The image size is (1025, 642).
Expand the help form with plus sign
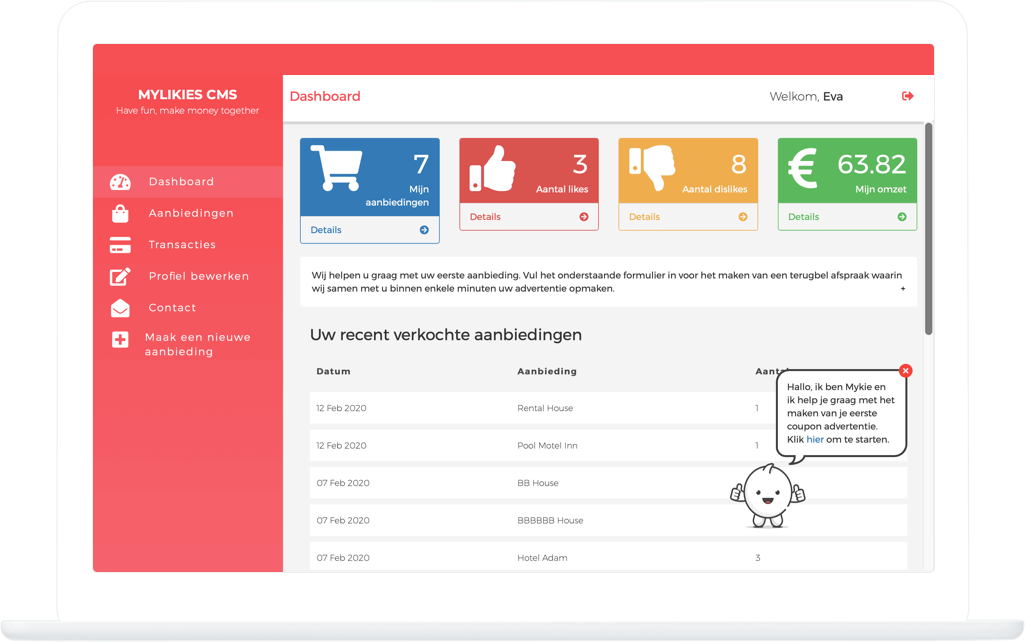pos(903,288)
